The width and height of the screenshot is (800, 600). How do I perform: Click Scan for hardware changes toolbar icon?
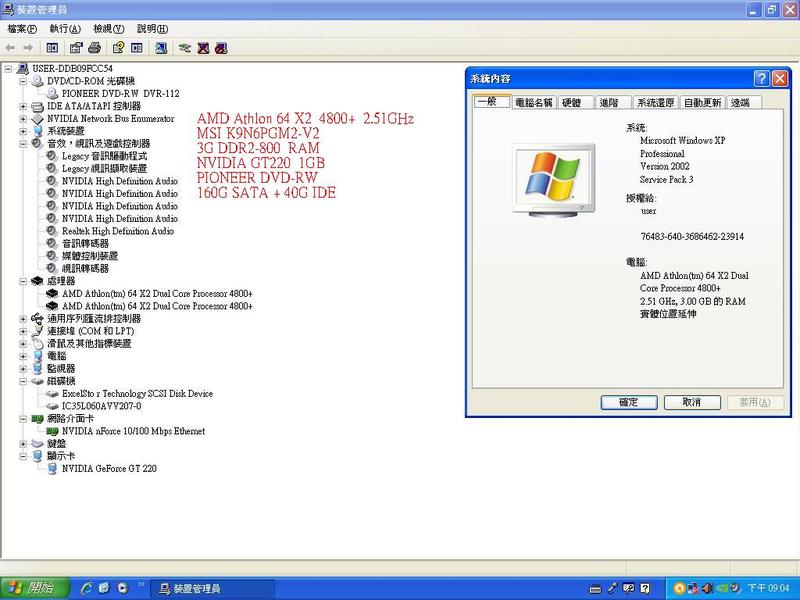click(161, 48)
